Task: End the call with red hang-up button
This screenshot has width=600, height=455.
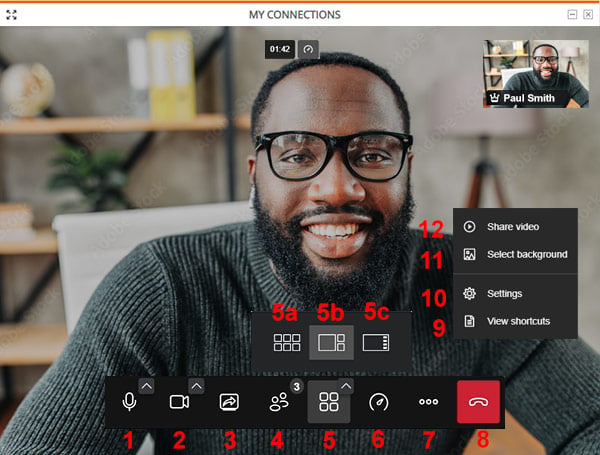Action: (x=478, y=402)
